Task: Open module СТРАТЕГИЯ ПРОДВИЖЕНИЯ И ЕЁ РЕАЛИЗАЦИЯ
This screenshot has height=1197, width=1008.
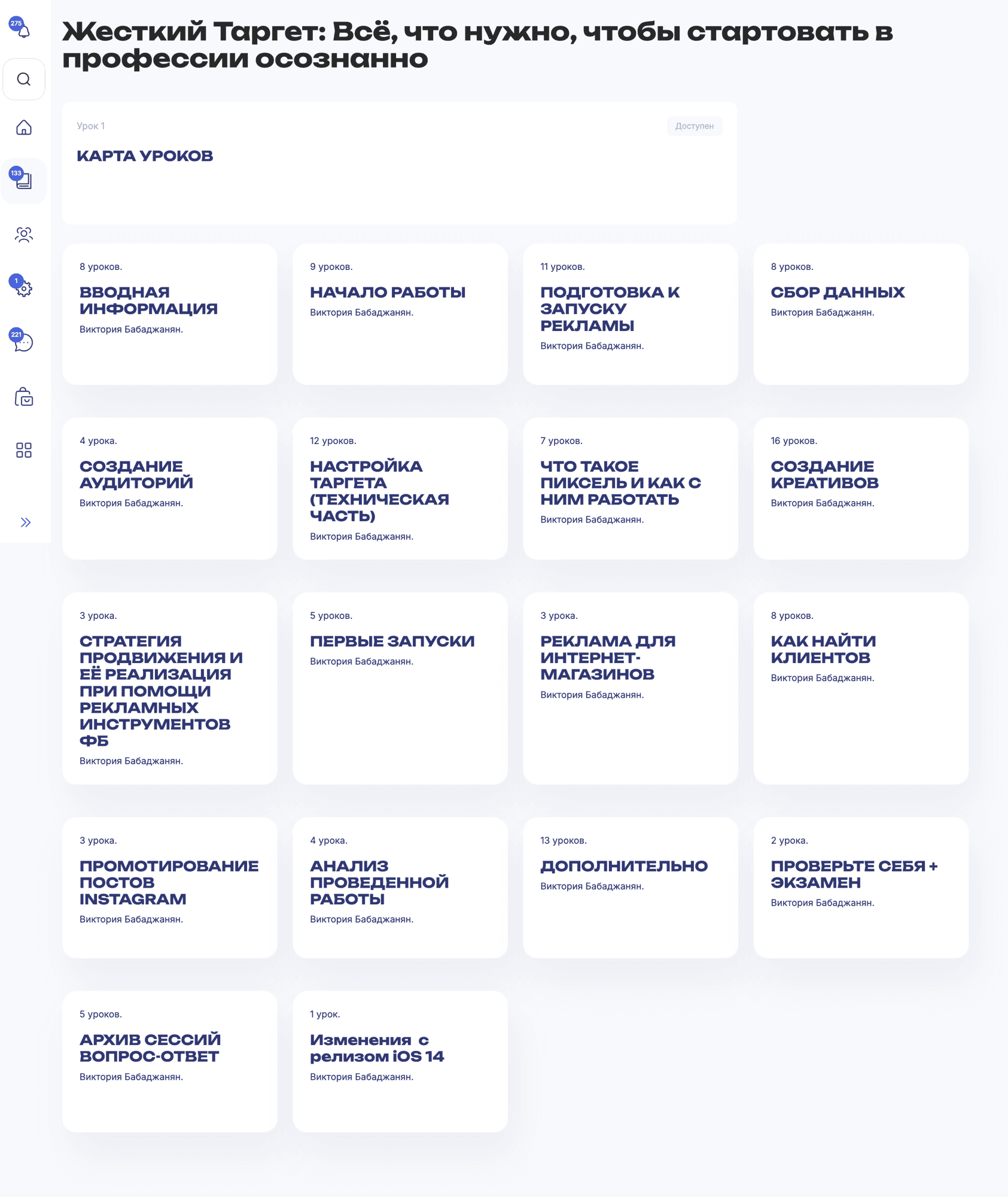Action: click(169, 688)
